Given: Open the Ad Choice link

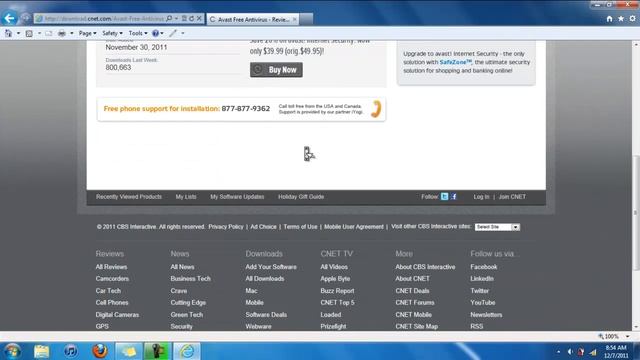Looking at the screenshot, I should point(263,227).
